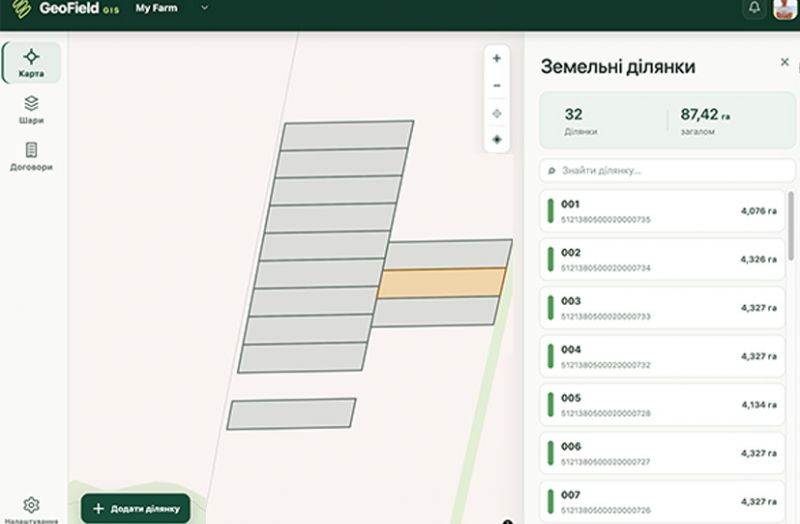Open the Договори contracts tab

pyautogui.click(x=31, y=156)
